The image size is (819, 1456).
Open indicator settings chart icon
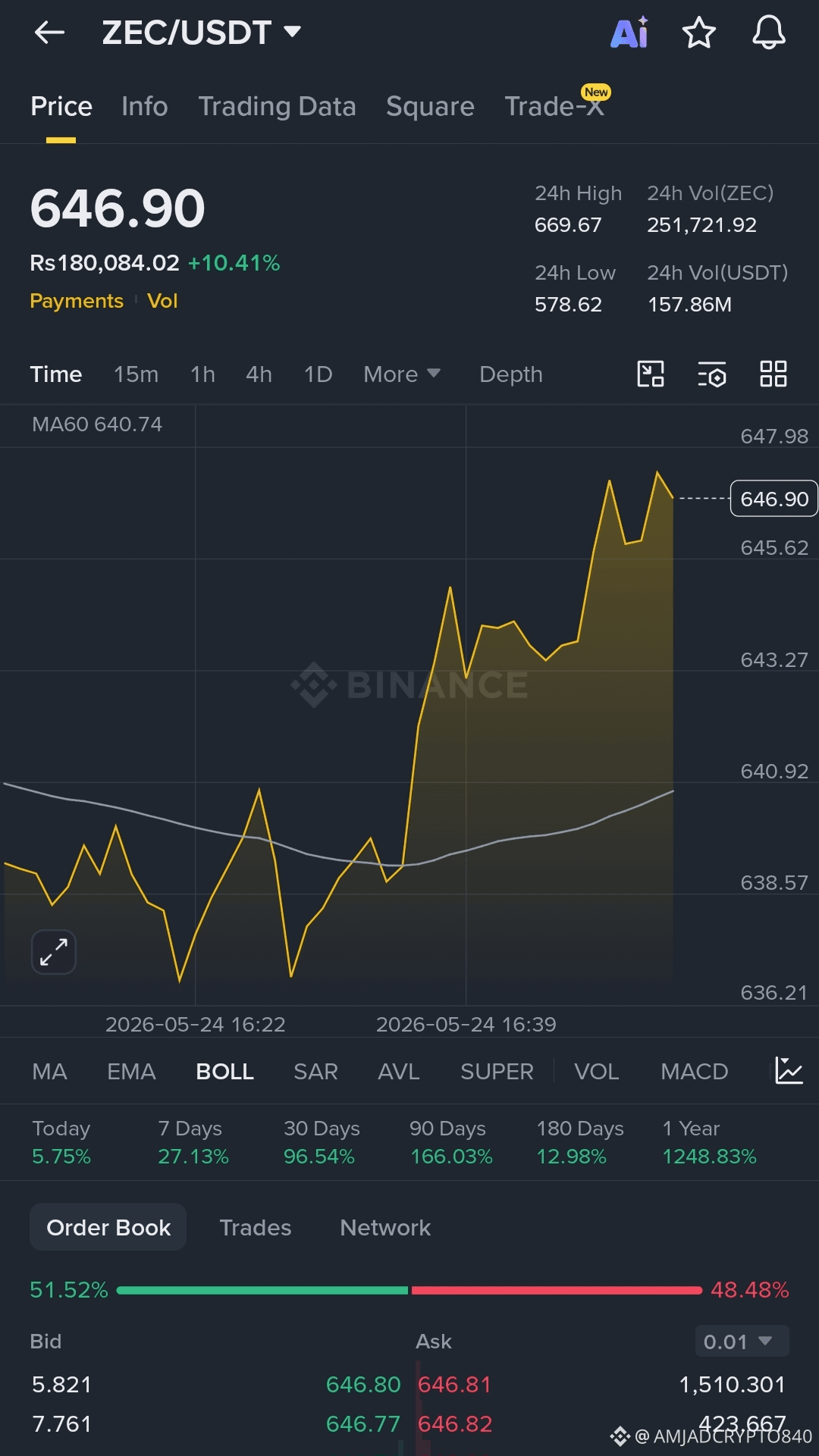(x=789, y=1071)
